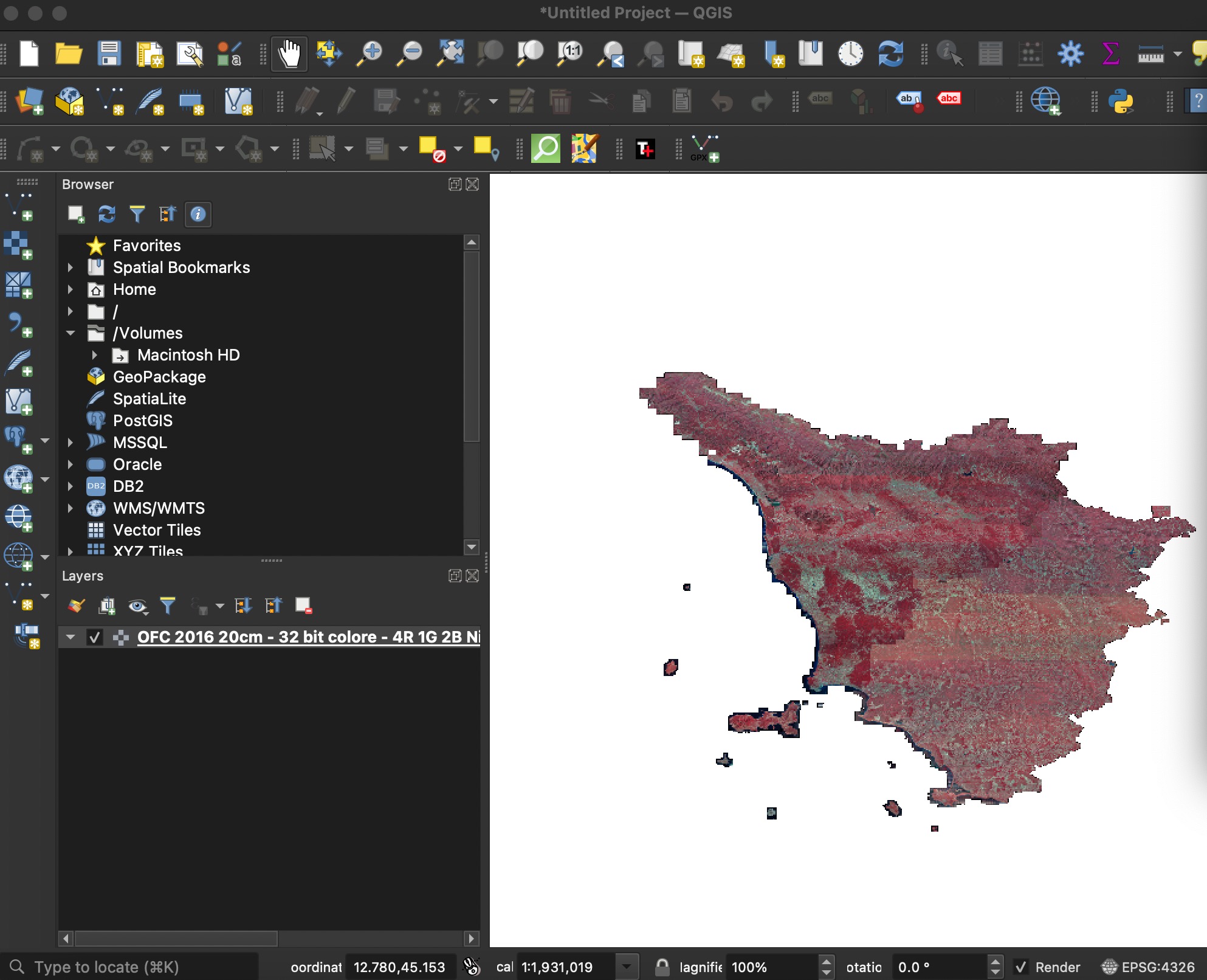Expand the Spatial Bookmarks tree item

(70, 267)
